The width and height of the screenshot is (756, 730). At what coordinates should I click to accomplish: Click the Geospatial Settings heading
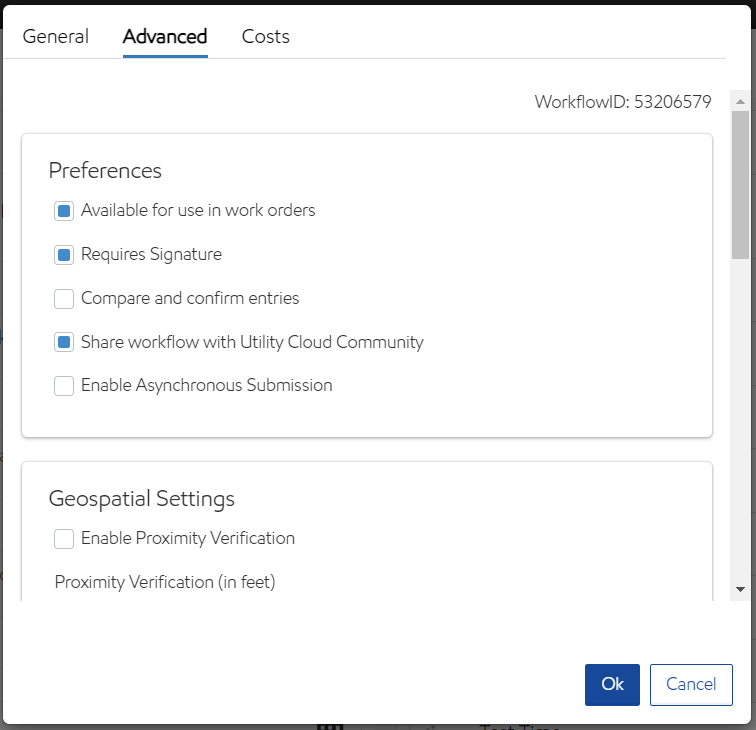coord(142,499)
